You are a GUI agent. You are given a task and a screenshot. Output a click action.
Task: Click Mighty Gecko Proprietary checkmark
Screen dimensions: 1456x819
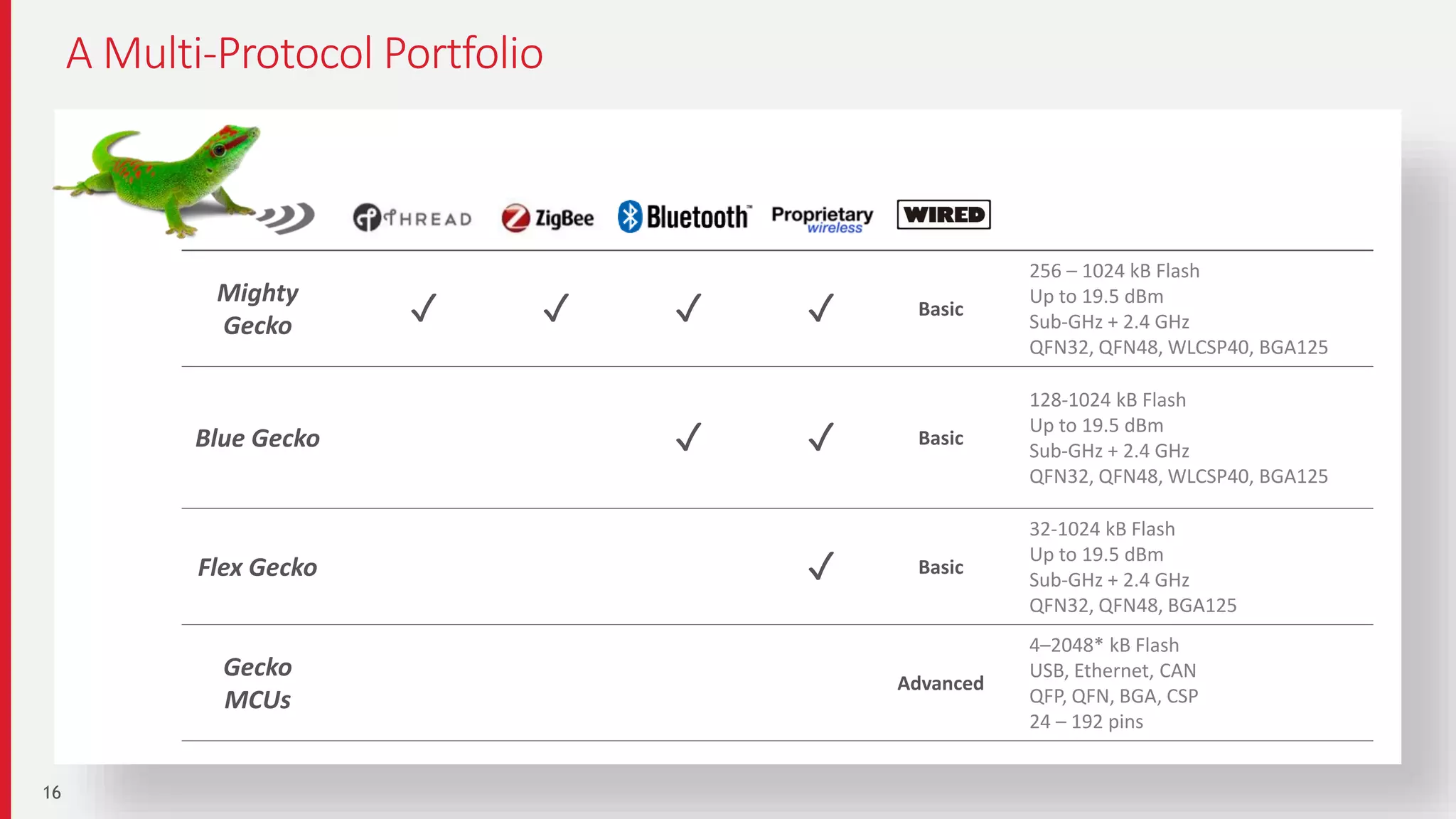821,308
